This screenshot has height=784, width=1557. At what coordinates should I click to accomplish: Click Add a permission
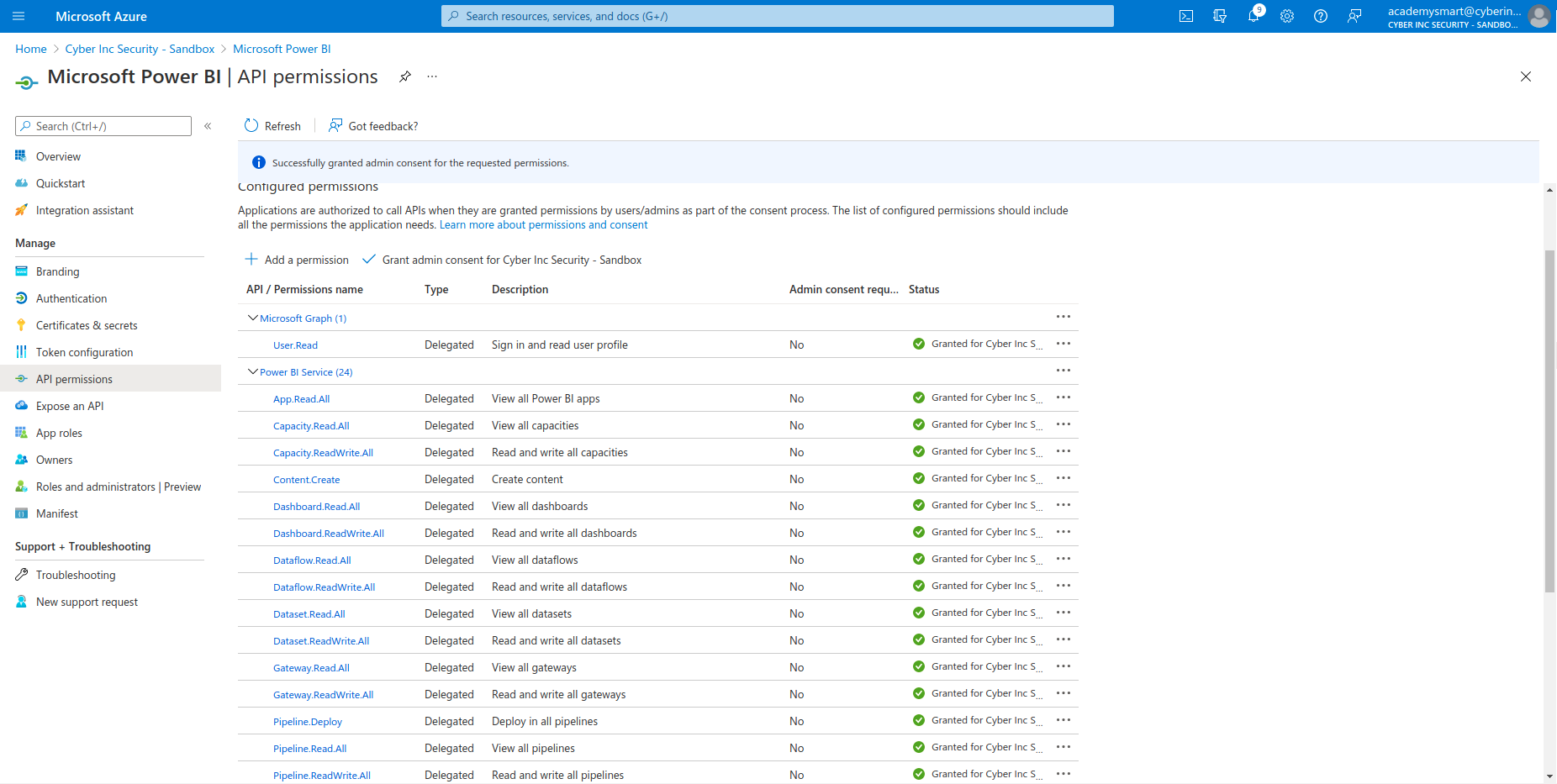tap(297, 260)
